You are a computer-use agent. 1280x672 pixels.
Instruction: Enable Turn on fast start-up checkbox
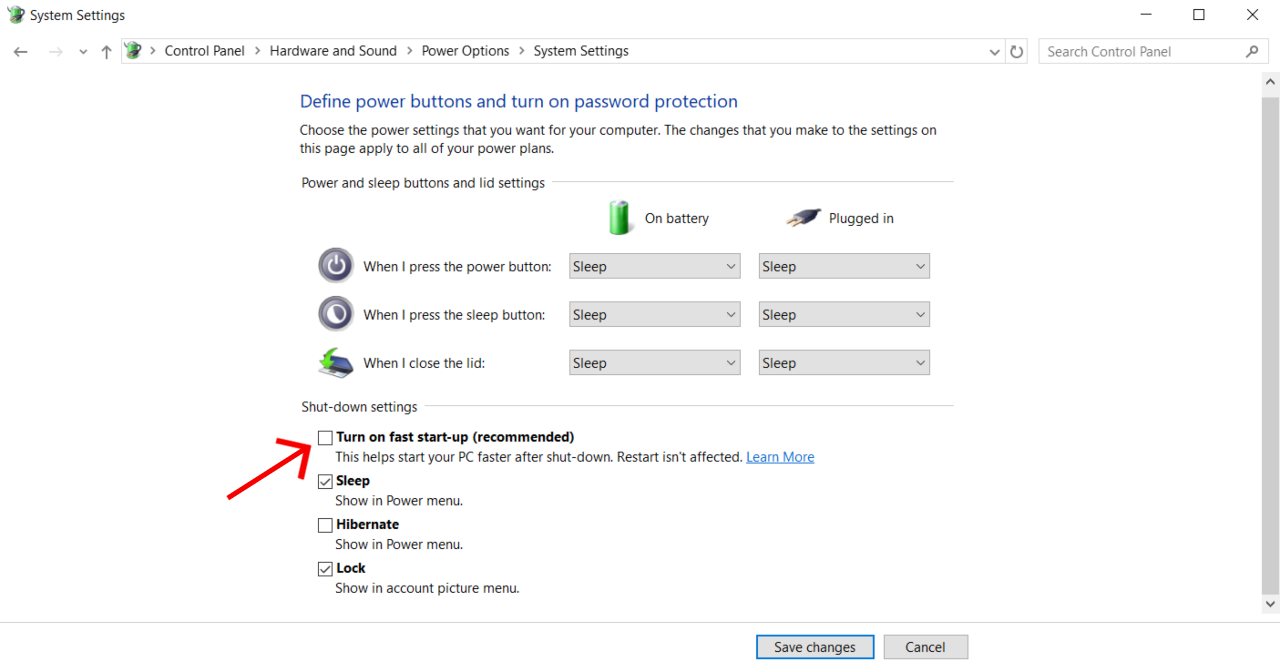[x=325, y=438]
